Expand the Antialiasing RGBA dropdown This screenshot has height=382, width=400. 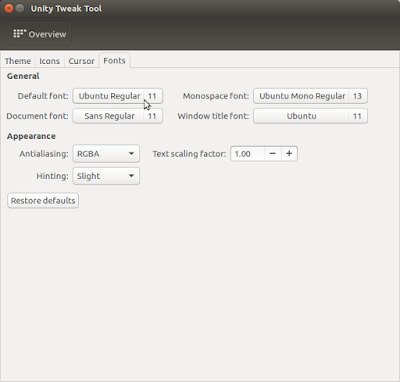106,154
